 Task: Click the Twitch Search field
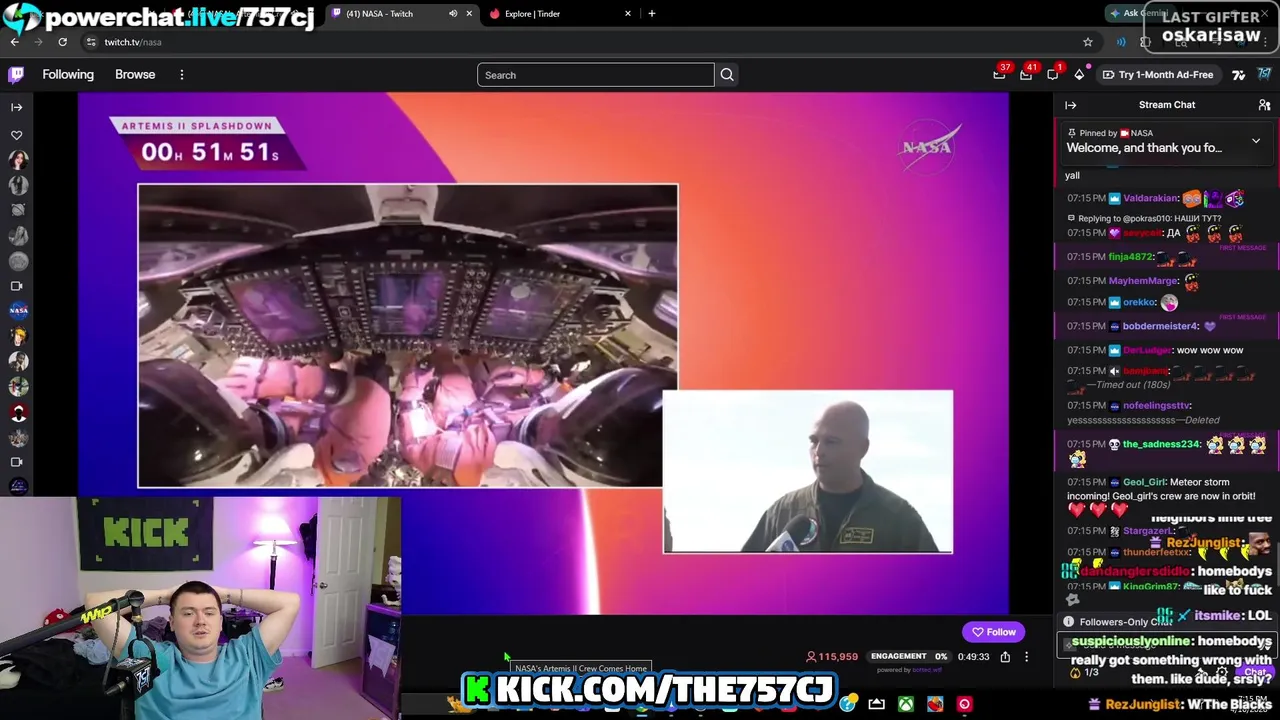596,75
